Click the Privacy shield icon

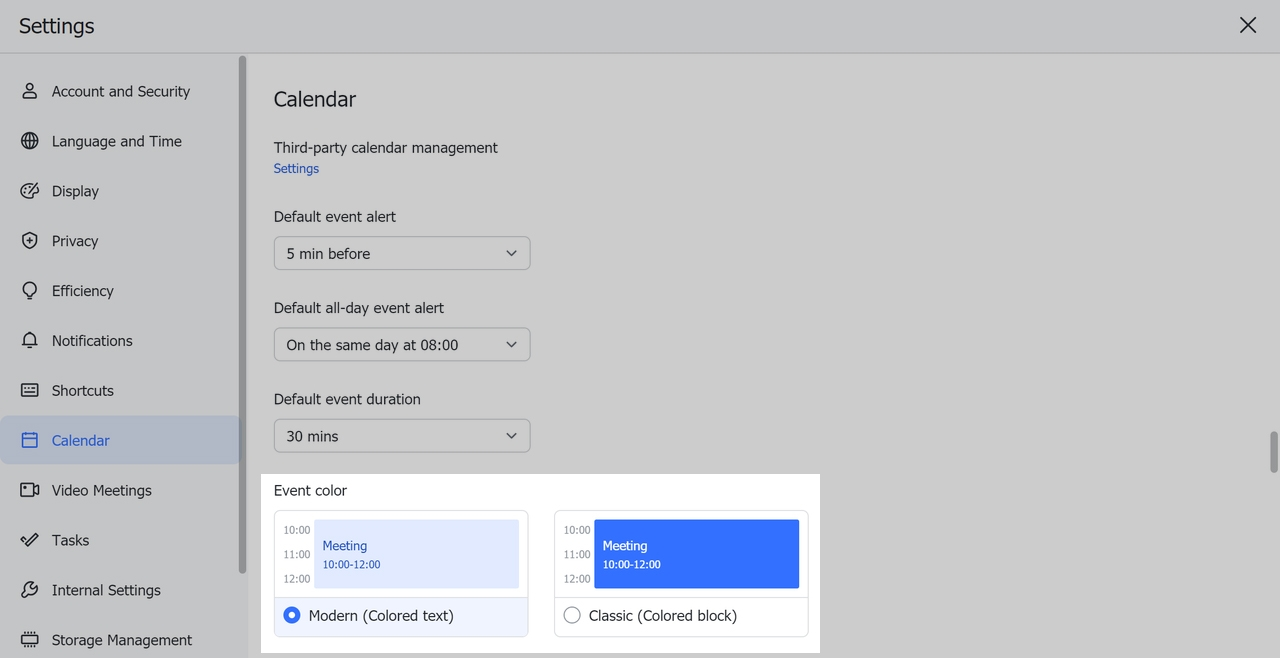coord(30,241)
